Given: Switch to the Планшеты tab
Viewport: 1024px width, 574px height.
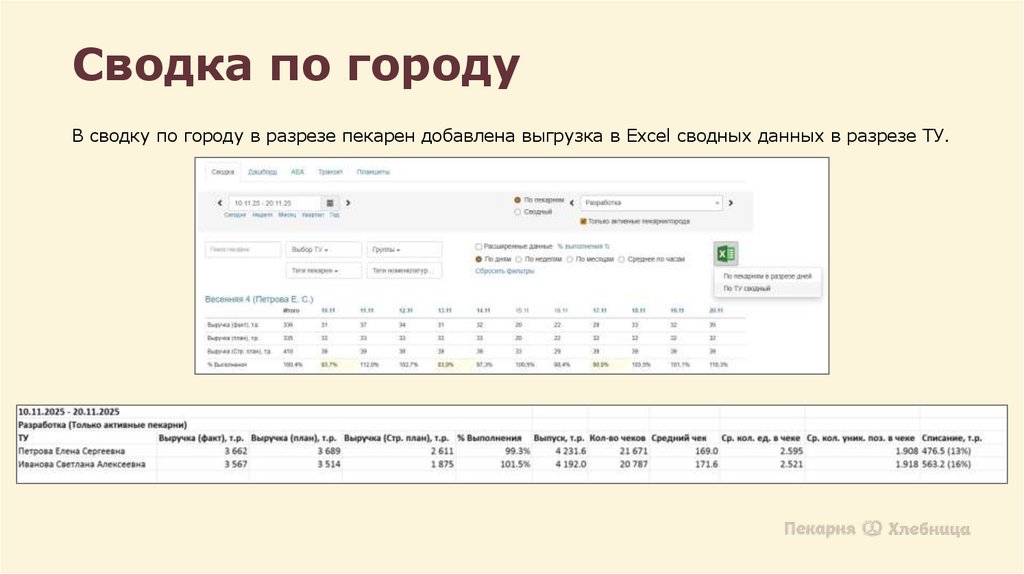Looking at the screenshot, I should pos(373,172).
